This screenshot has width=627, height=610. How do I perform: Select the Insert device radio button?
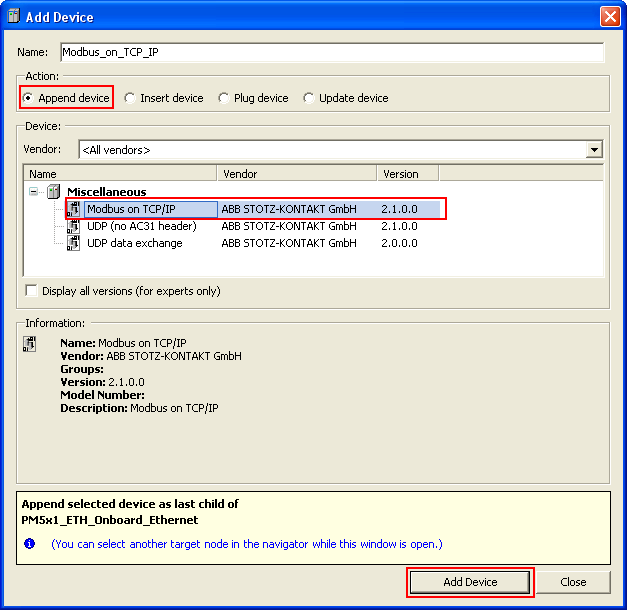[130, 98]
